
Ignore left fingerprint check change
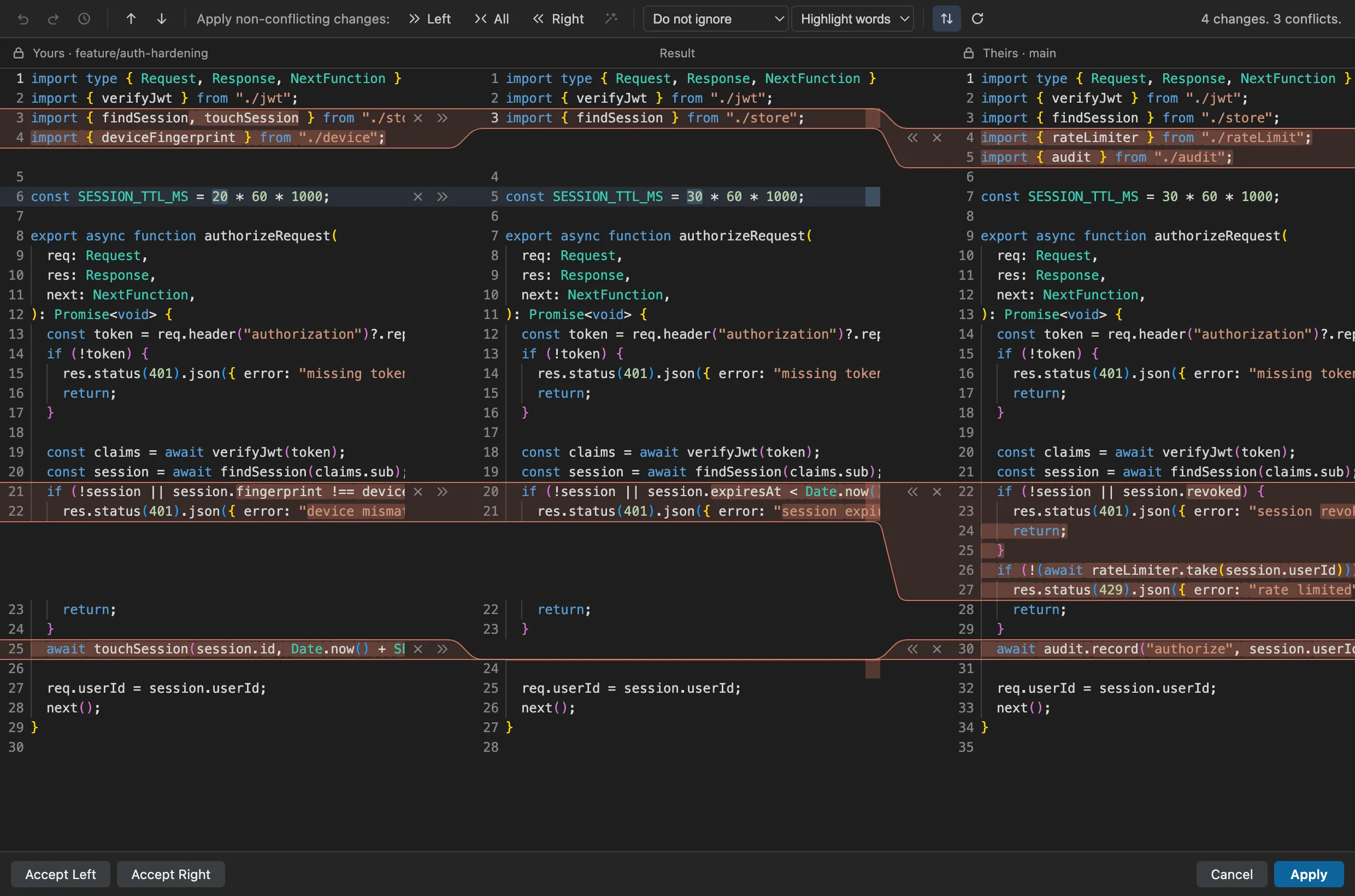pyautogui.click(x=418, y=491)
